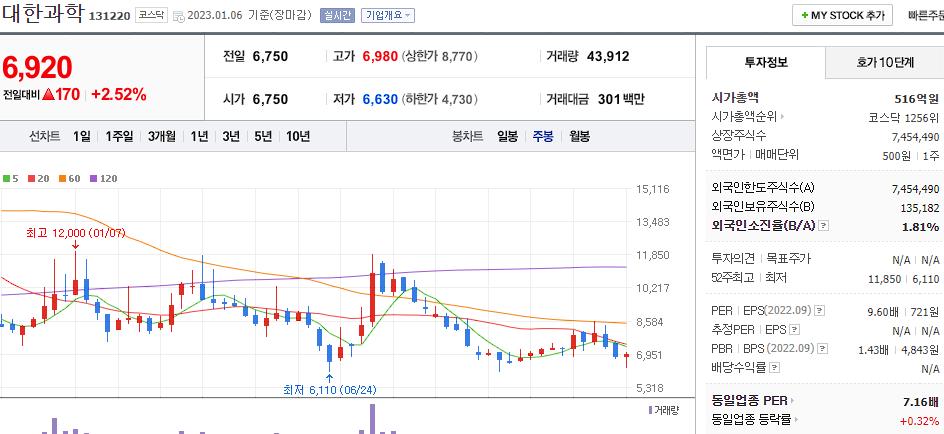
Task: Show the 주봉 weekly candle chart
Action: point(543,137)
